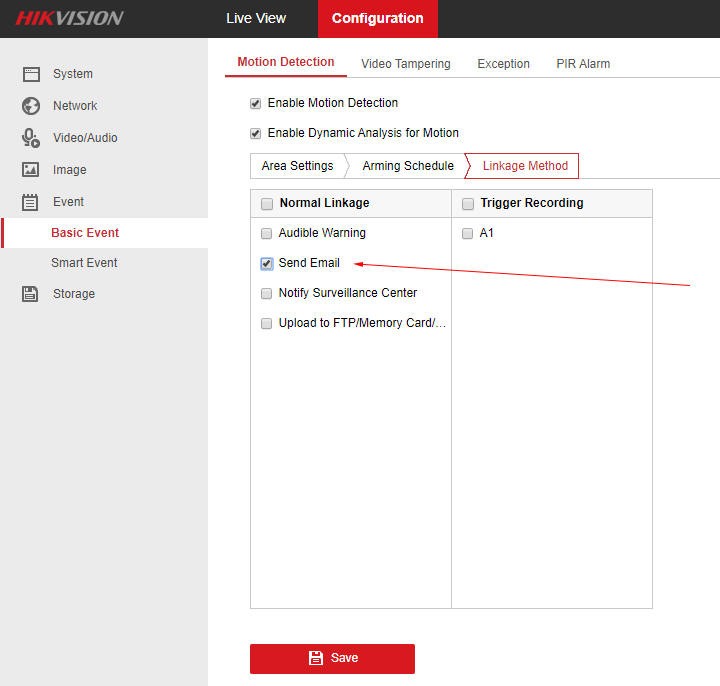Image resolution: width=720 pixels, height=686 pixels.
Task: Click the Event calendar icon
Action: [31, 202]
